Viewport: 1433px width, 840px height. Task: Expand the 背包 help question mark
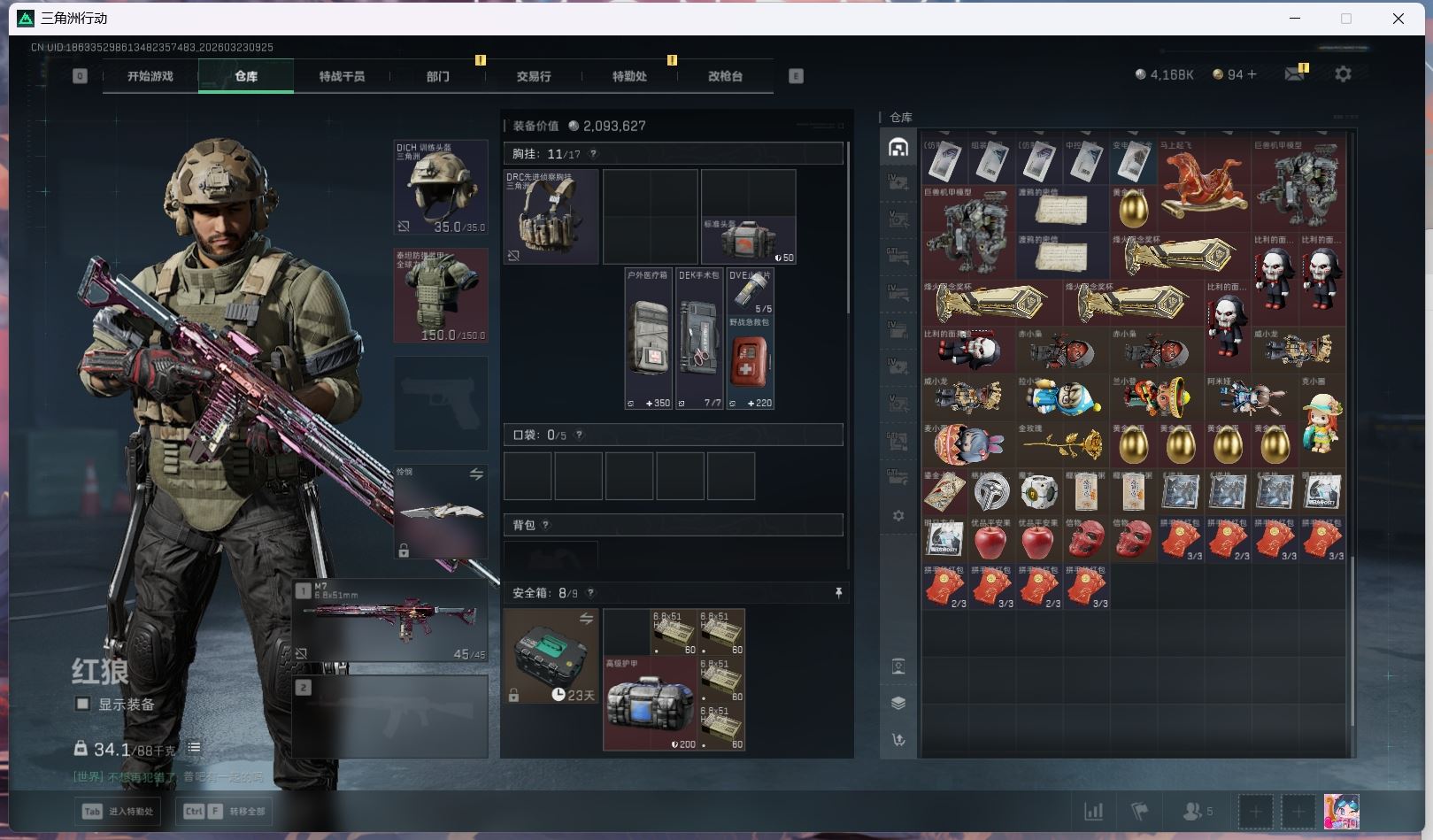pyautogui.click(x=545, y=525)
